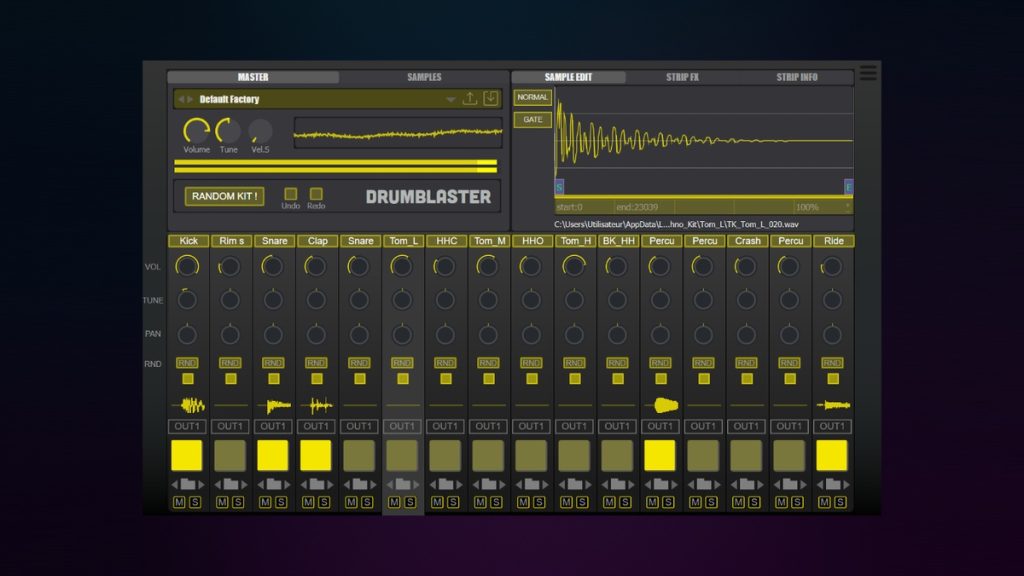Open folder icon under Ride strip
The width and height of the screenshot is (1024, 576).
click(833, 484)
